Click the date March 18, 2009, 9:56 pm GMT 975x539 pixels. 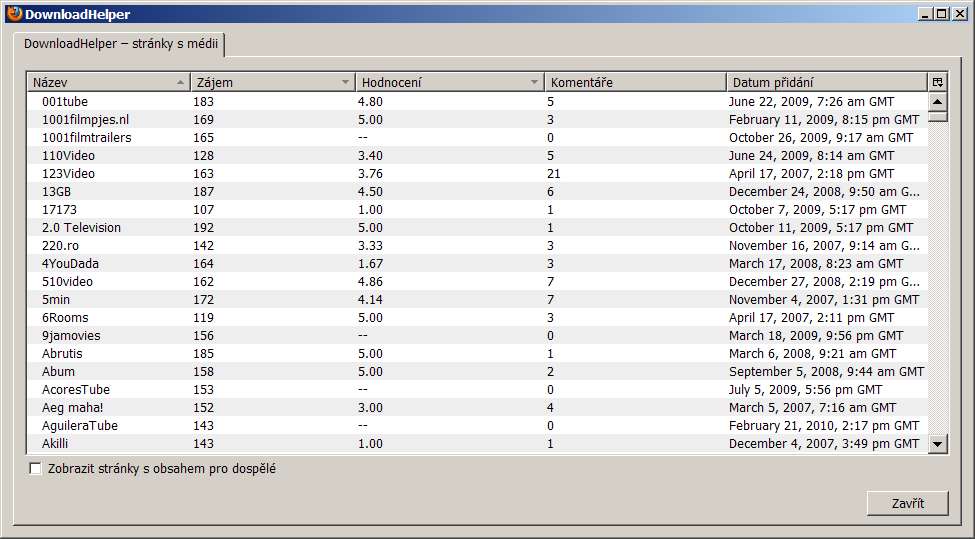pos(816,336)
